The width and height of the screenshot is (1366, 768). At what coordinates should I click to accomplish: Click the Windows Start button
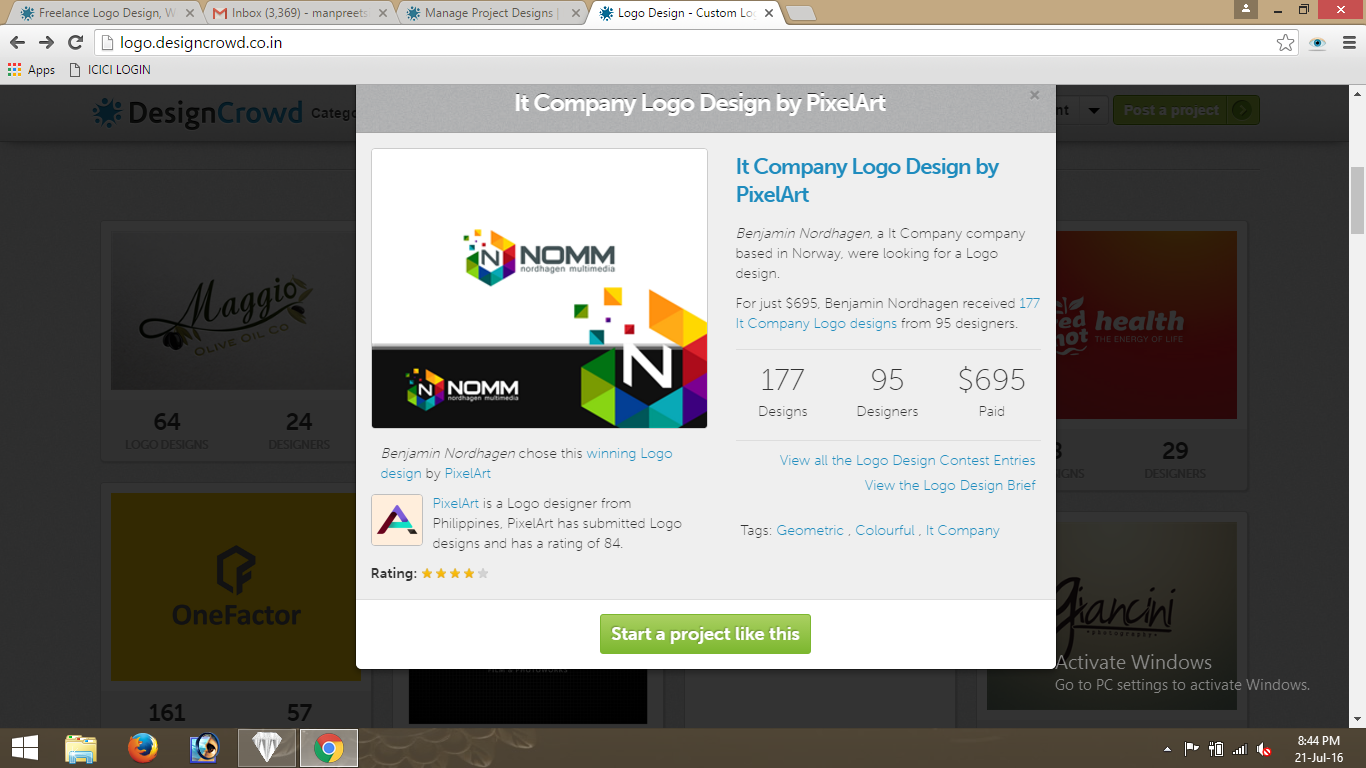(x=25, y=747)
